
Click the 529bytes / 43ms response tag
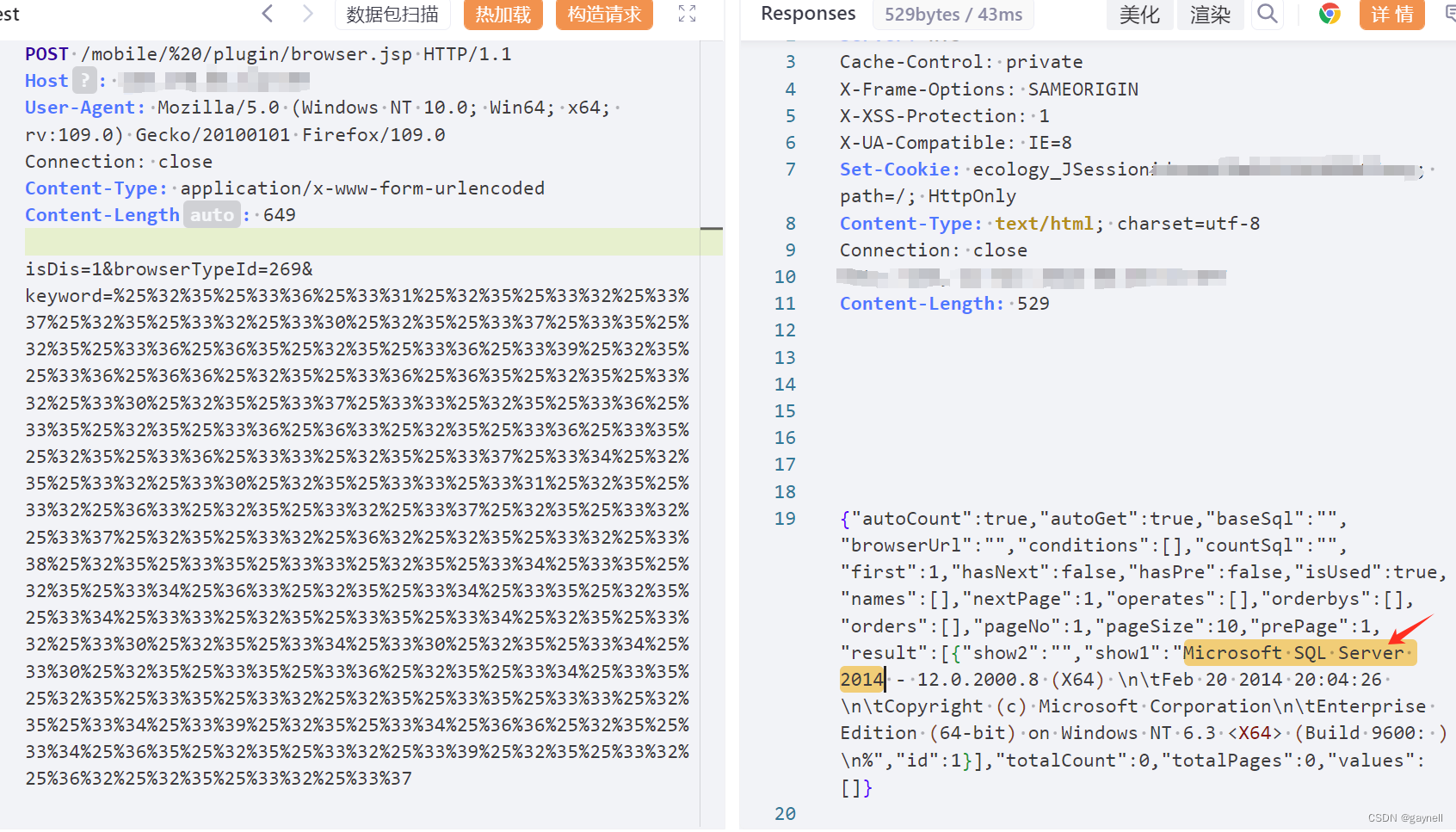coord(953,15)
